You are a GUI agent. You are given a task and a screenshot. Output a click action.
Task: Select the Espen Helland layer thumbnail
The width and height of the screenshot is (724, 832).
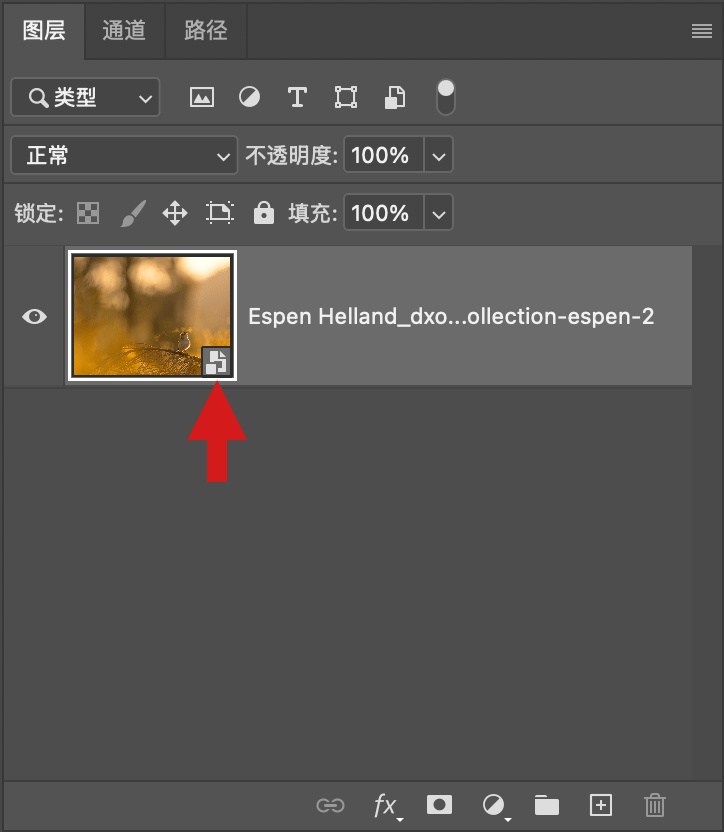(152, 316)
